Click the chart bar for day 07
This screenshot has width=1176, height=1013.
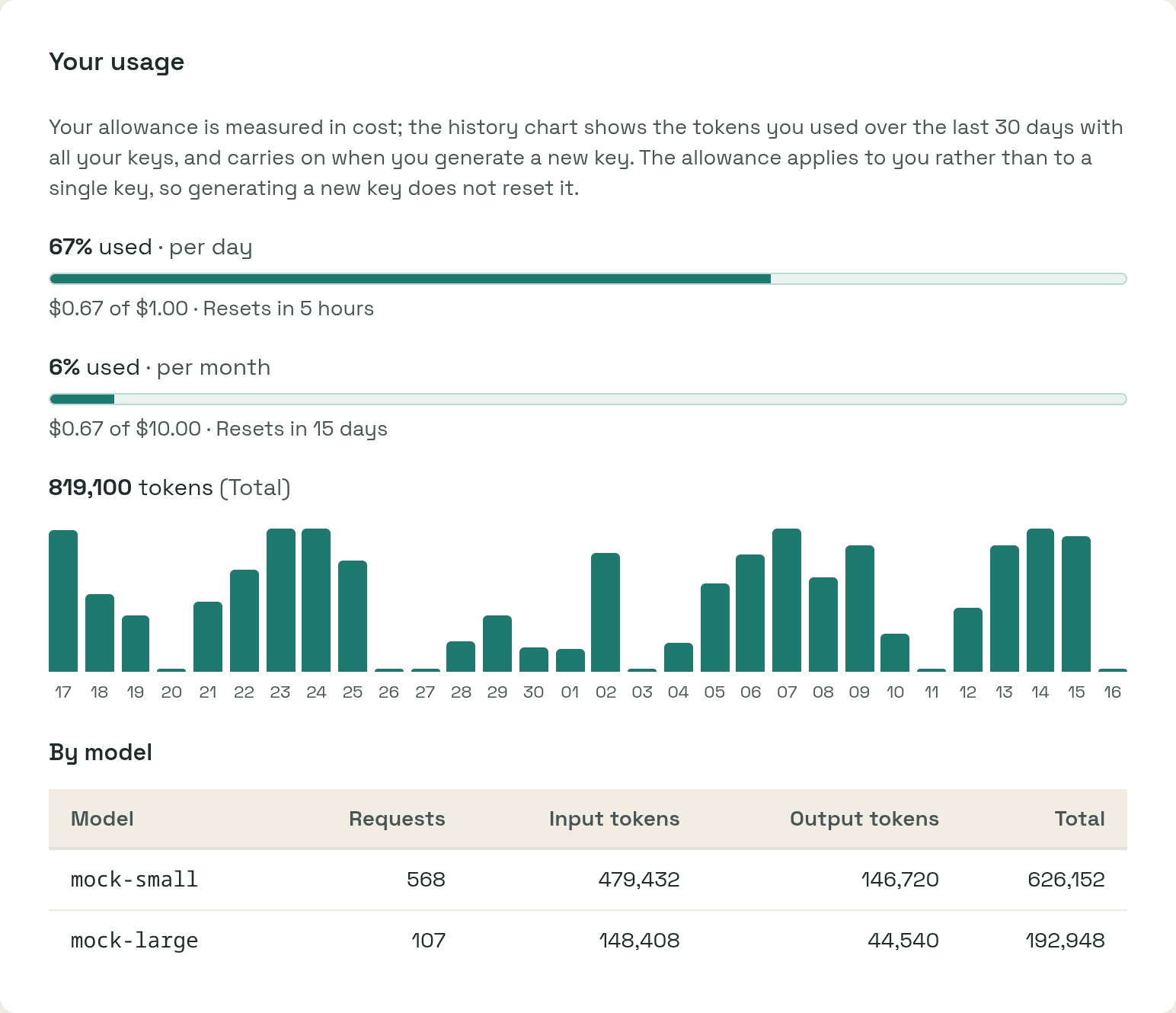click(x=787, y=600)
